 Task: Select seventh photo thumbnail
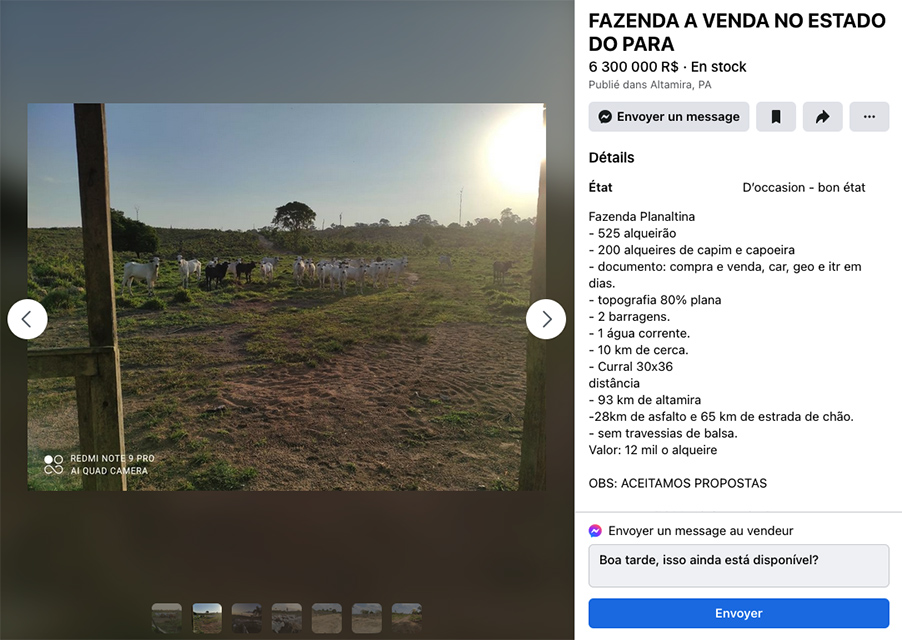407,618
